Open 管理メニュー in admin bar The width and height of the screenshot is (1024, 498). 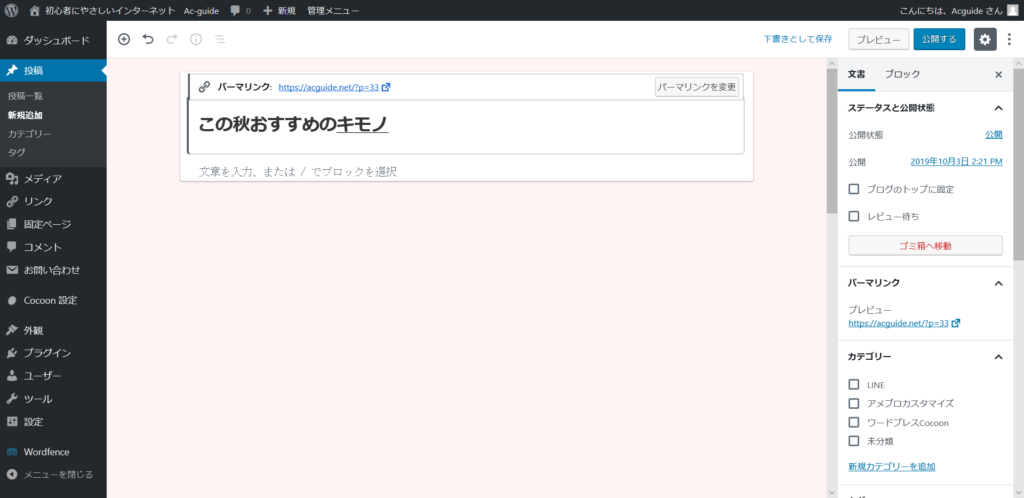coord(333,10)
